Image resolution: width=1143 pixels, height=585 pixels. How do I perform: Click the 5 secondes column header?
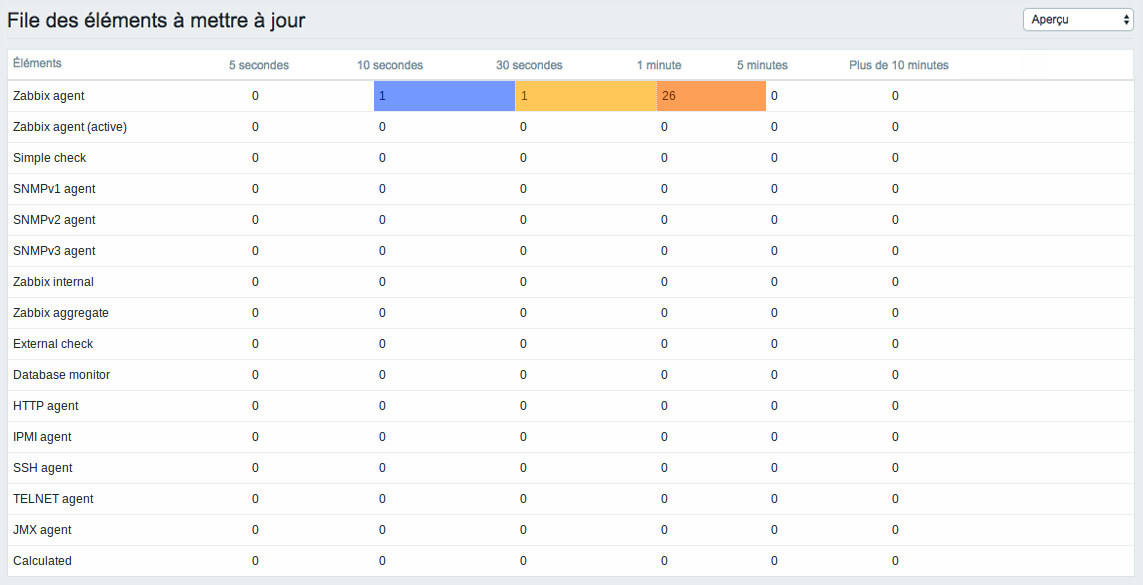pos(259,65)
